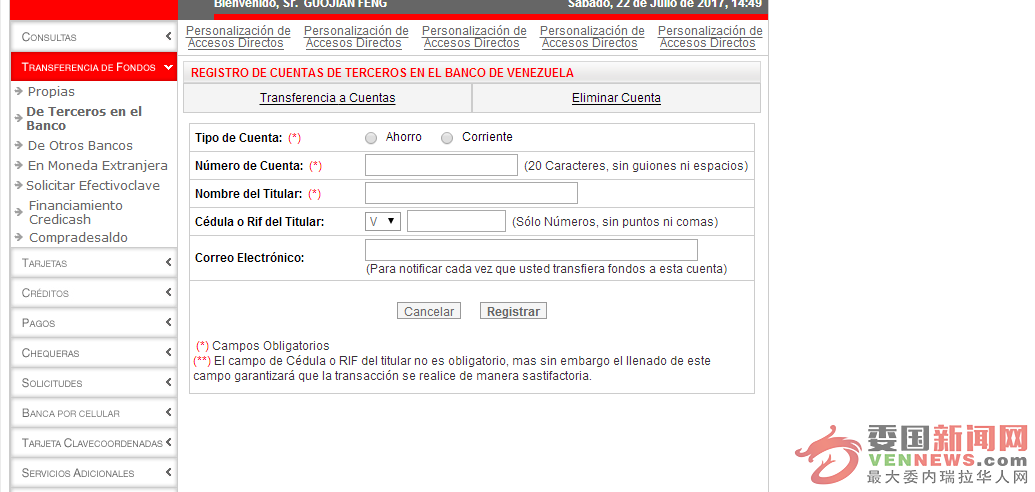Select the Corriente account type radio button
1035x492 pixels.
(x=448, y=138)
